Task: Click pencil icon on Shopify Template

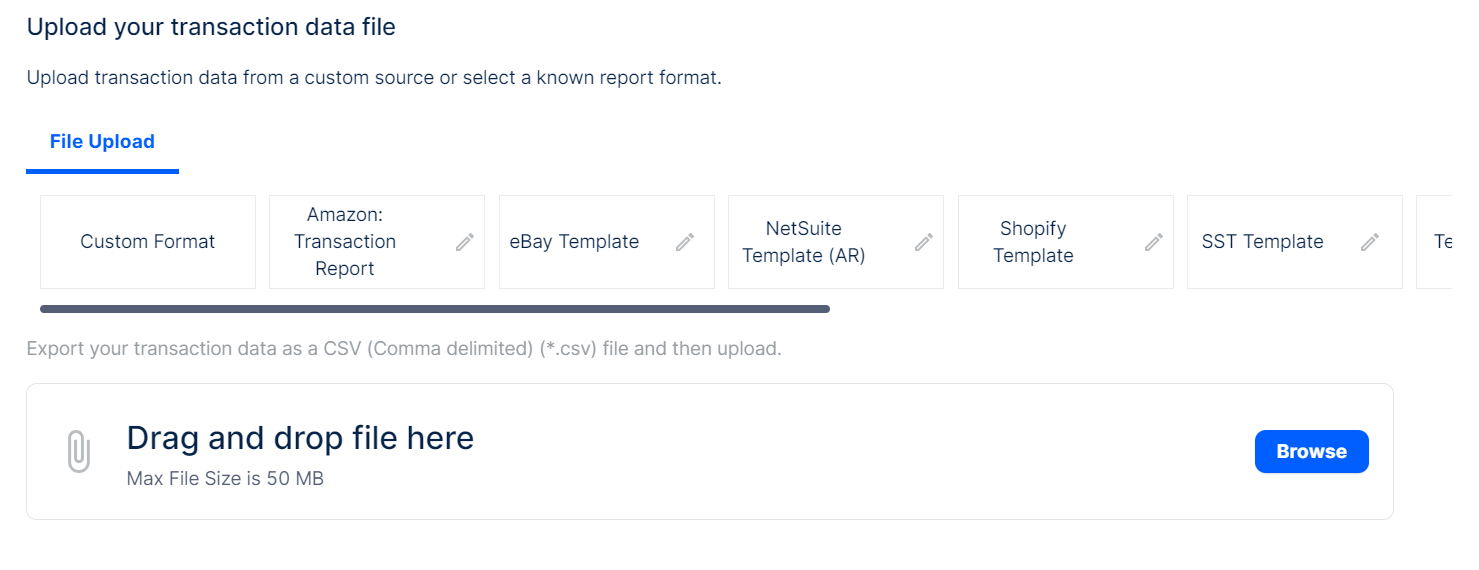Action: point(1154,242)
